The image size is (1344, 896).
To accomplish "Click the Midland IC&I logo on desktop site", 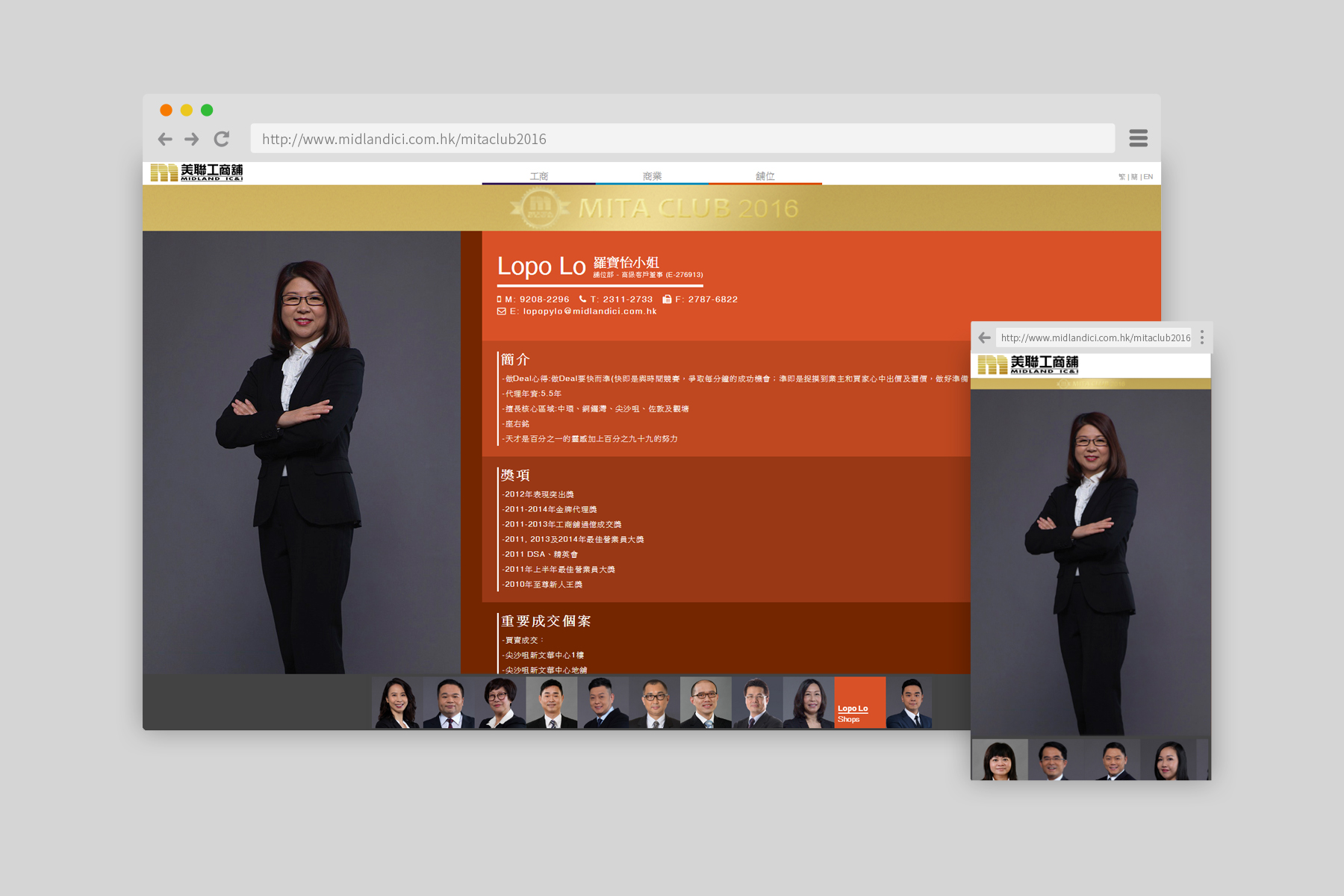I will tap(196, 172).
